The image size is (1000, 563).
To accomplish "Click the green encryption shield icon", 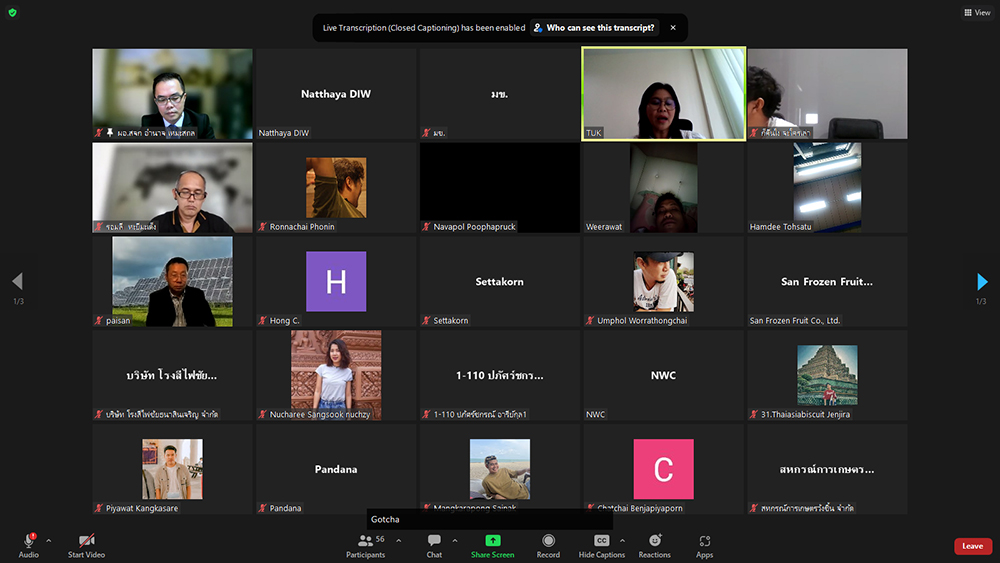I will click(12, 13).
